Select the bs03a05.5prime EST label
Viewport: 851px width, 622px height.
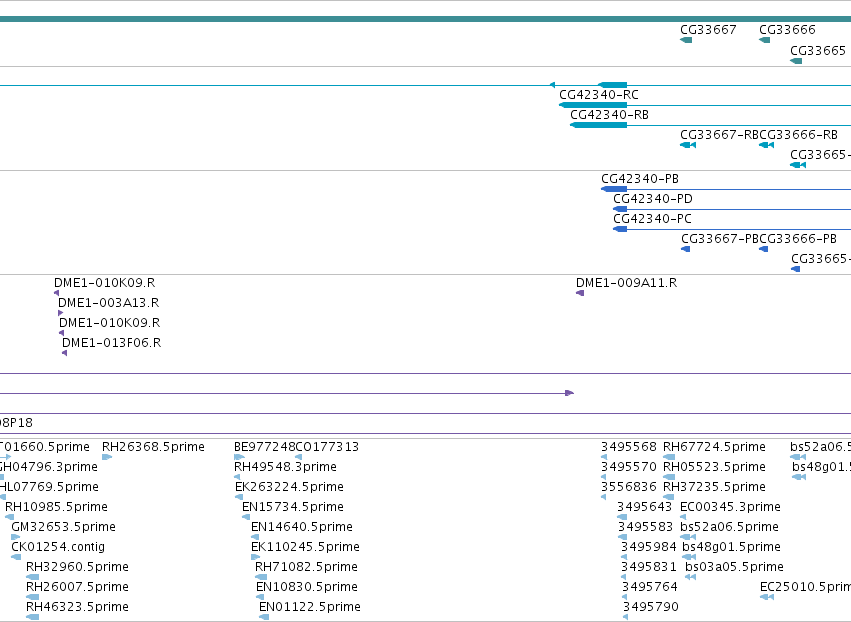pyautogui.click(x=734, y=567)
